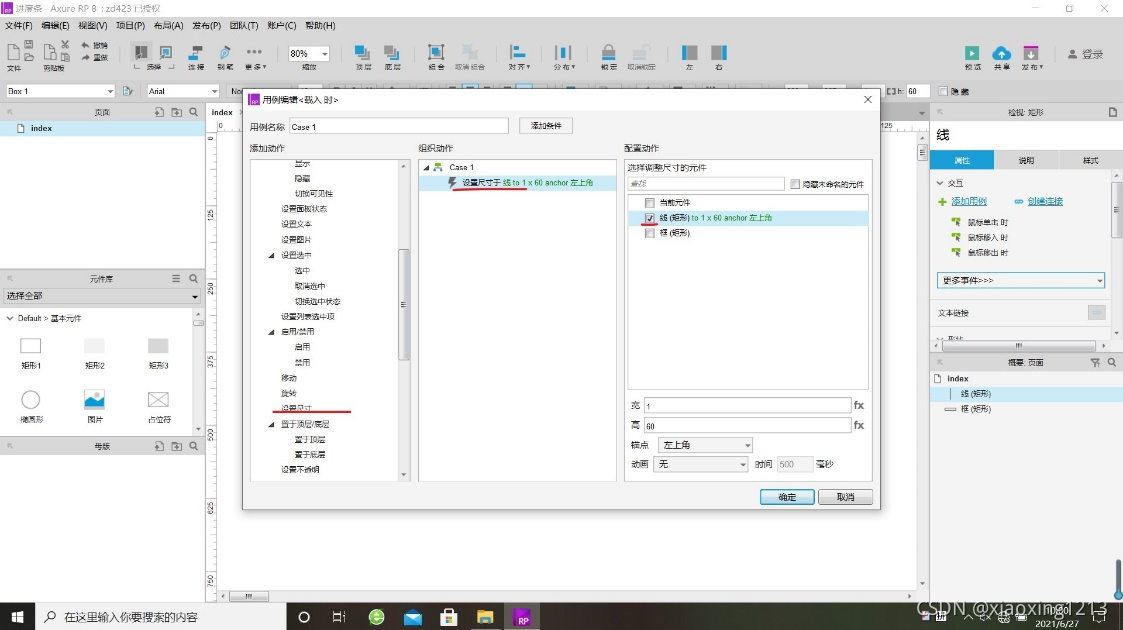Toggle the 隐藏 checkbox in toolbar
Viewport: 1123px width, 630px height.
[943, 91]
